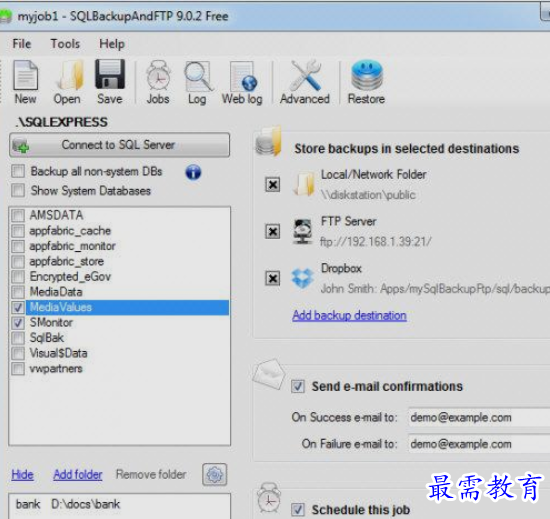Viewport: 550px width, 519px height.
Task: Remove the FTP Server destination X box
Action: coord(273,231)
